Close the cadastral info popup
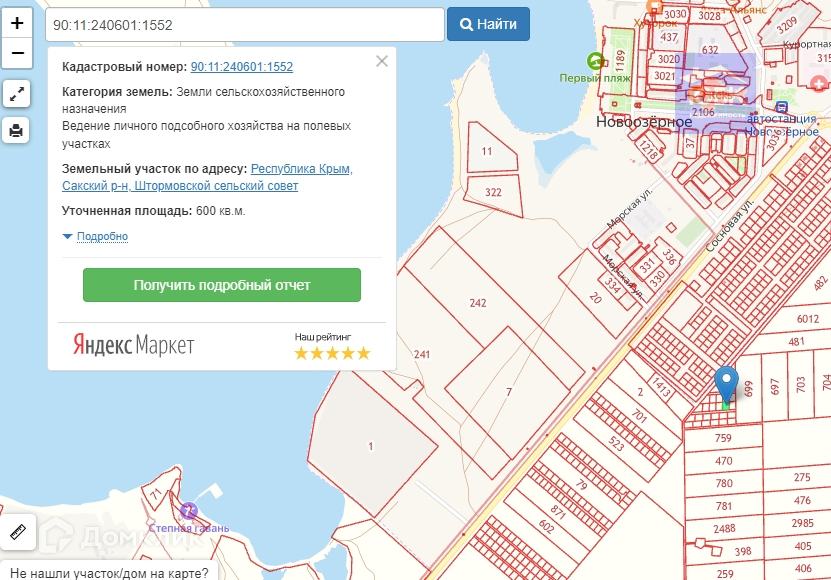This screenshot has width=831, height=580. [382, 61]
